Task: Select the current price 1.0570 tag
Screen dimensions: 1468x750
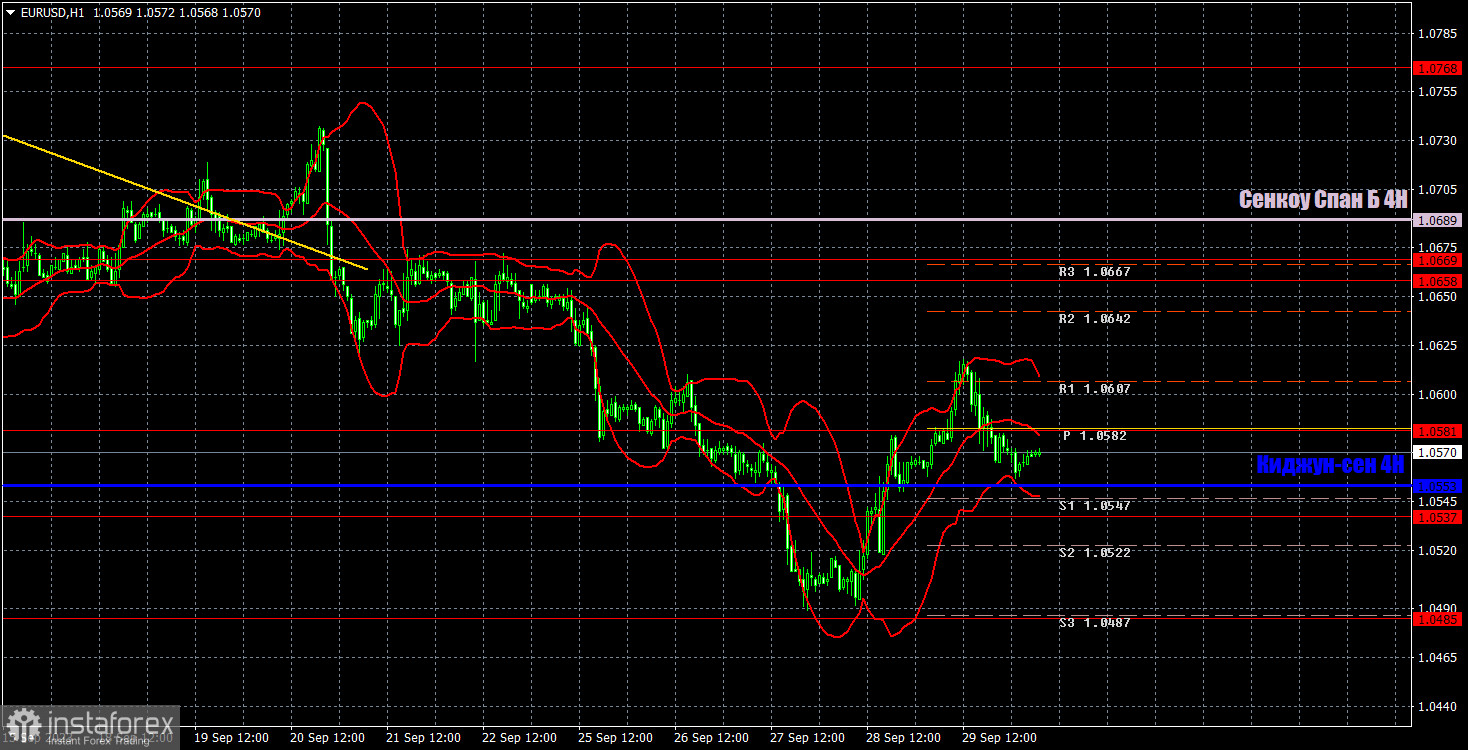Action: pyautogui.click(x=1438, y=453)
